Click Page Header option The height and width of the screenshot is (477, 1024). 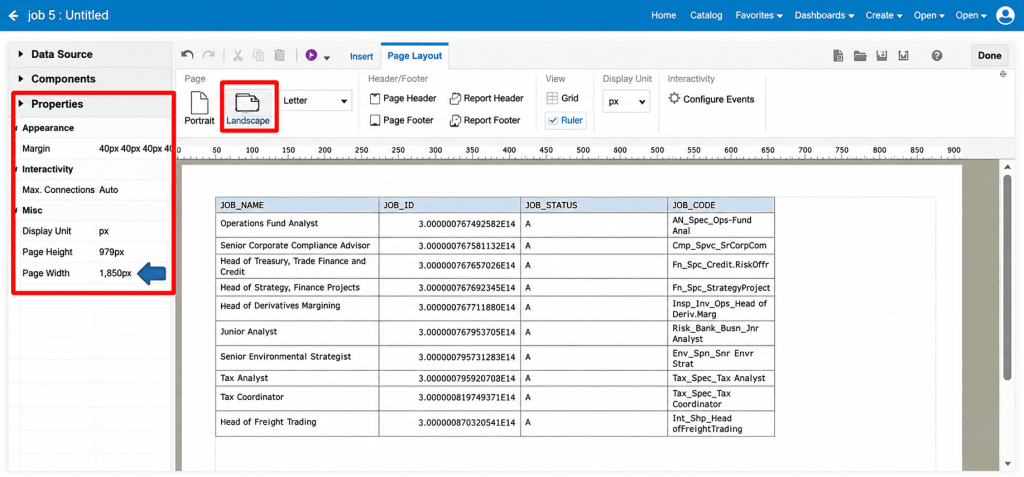click(x=403, y=98)
